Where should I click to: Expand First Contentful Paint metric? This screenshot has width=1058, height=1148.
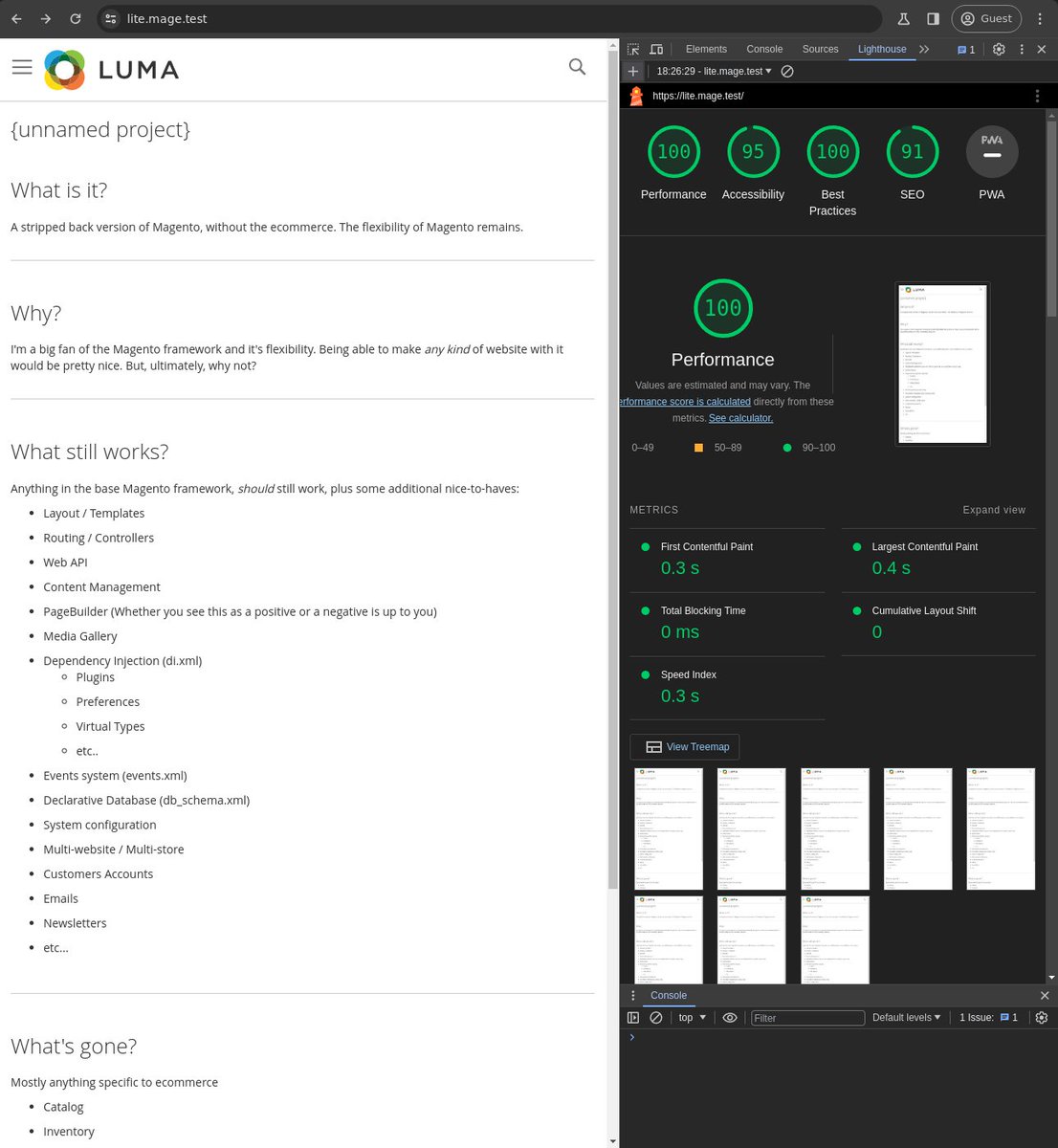tap(727, 559)
